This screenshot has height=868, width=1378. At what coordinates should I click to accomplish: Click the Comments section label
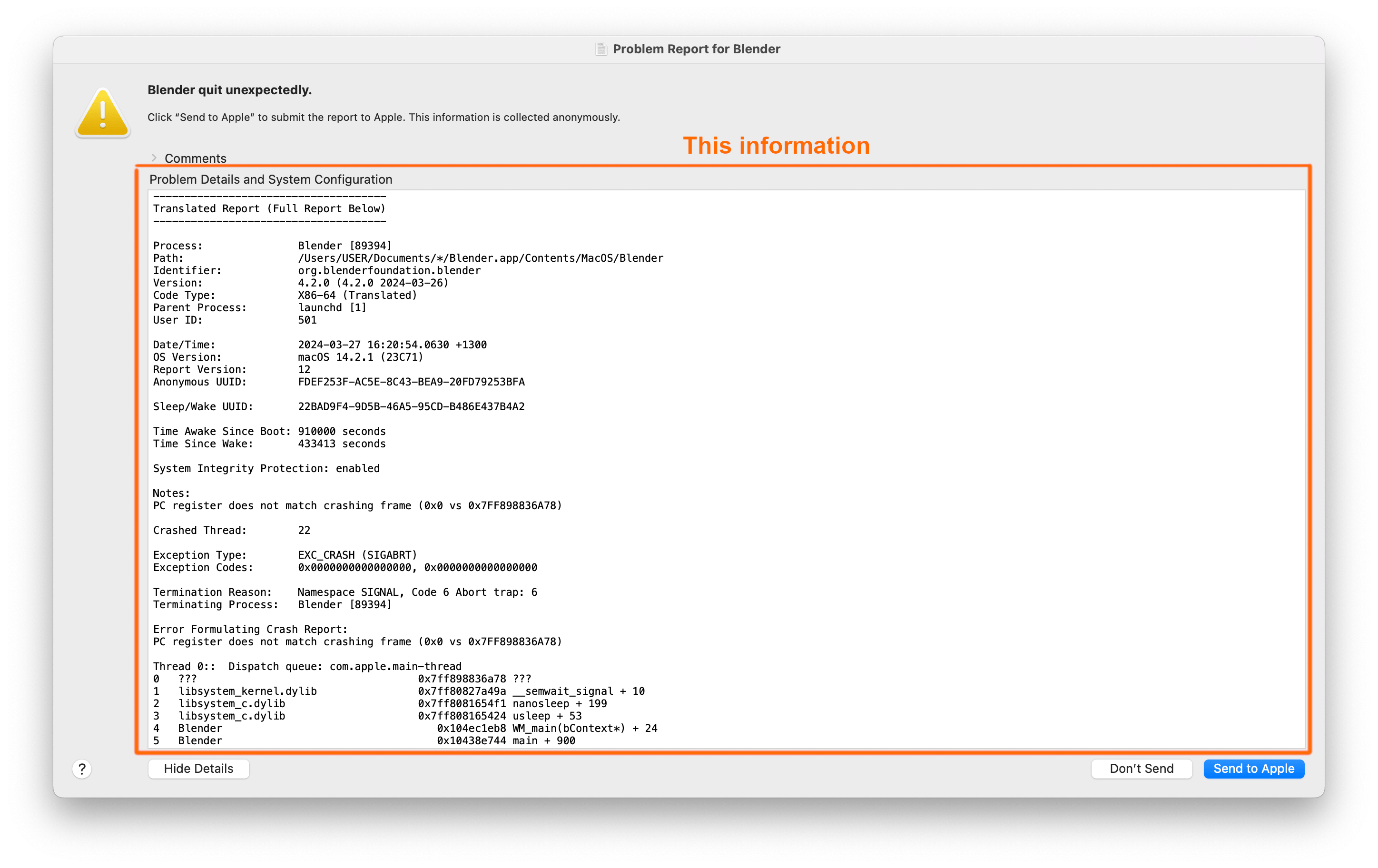click(x=195, y=158)
